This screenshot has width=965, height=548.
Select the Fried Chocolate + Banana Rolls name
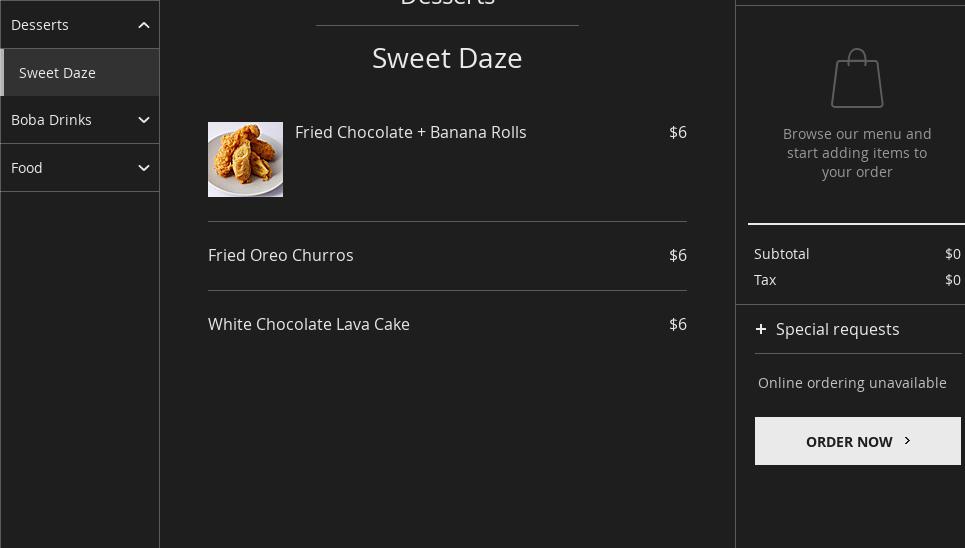tap(410, 132)
